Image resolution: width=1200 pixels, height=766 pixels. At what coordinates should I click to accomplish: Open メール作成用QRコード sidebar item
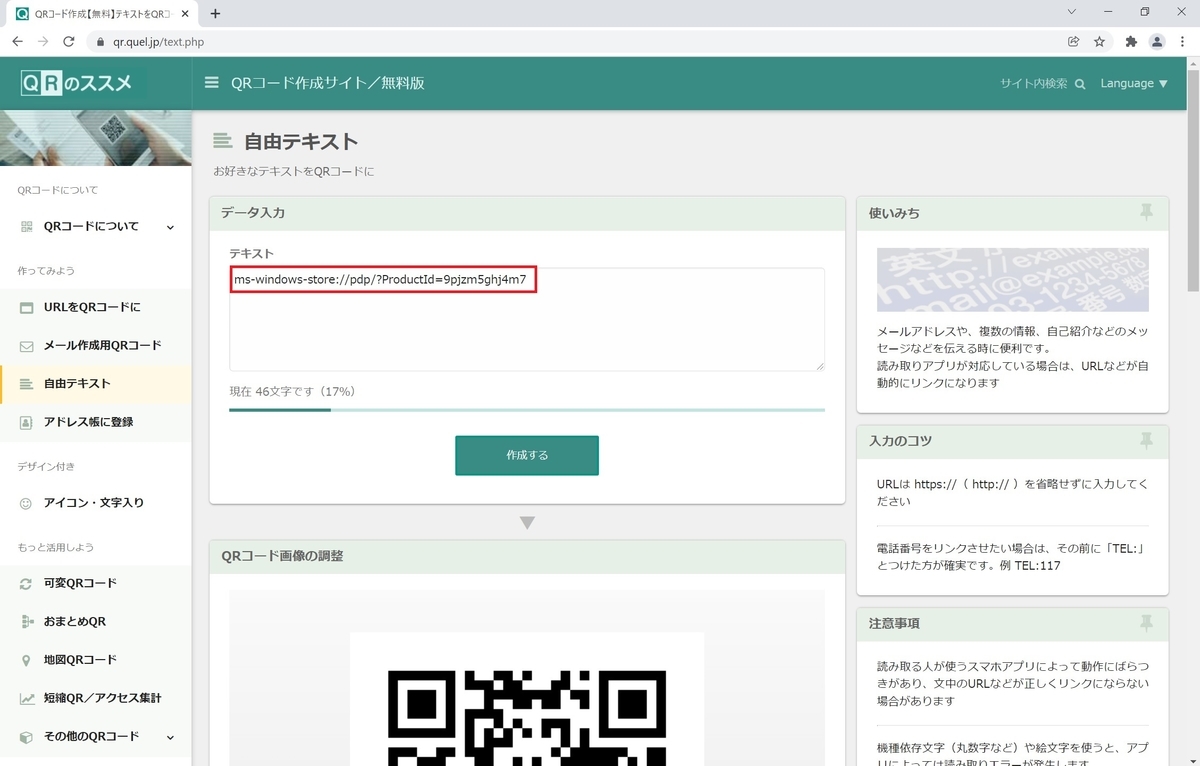(96, 346)
